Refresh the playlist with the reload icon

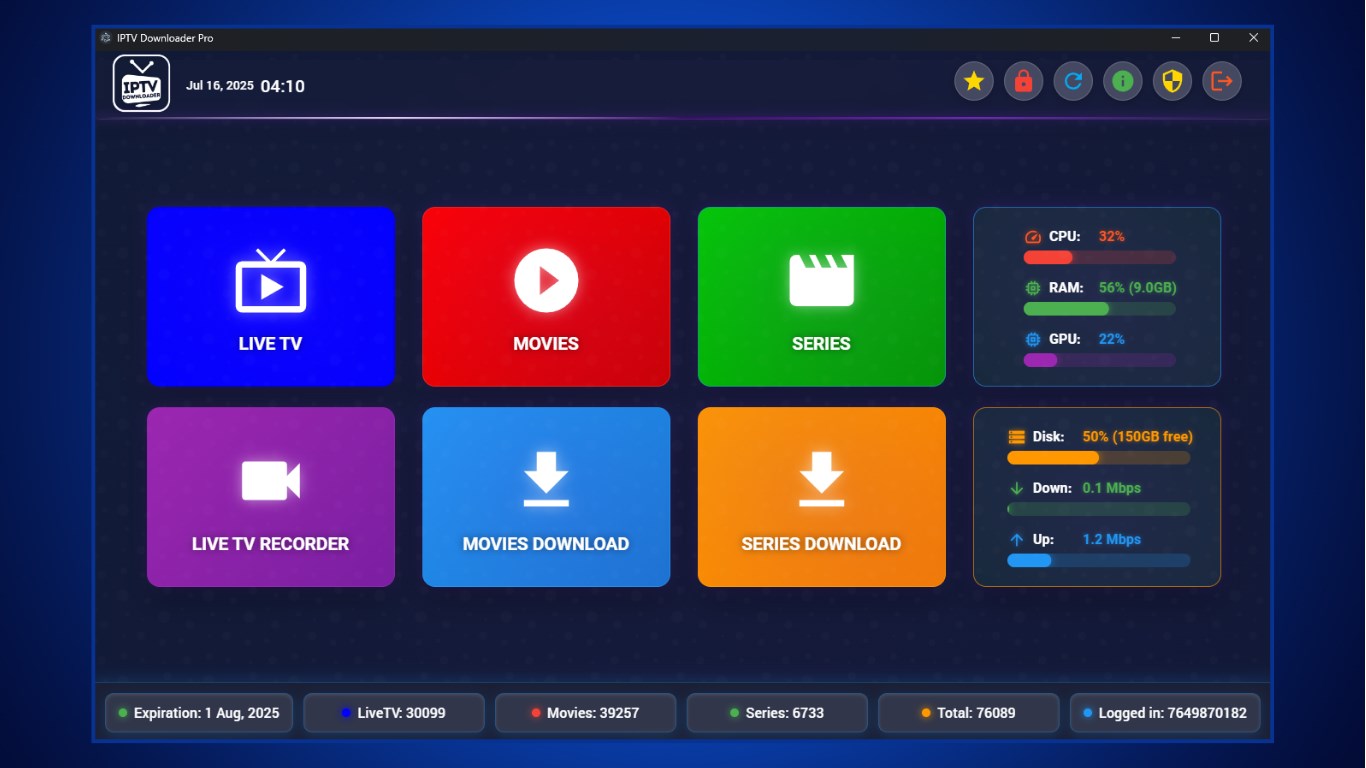(1073, 81)
